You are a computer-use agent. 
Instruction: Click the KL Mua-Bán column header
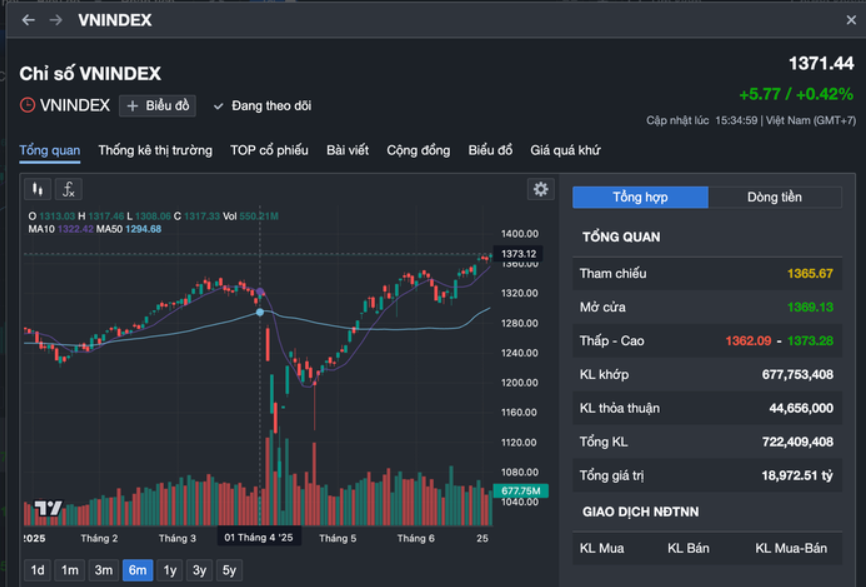791,548
